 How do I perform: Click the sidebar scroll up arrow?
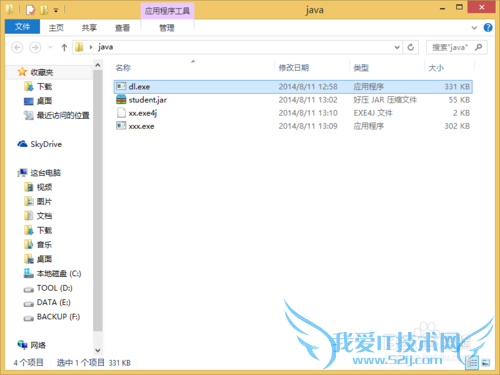(x=98, y=65)
